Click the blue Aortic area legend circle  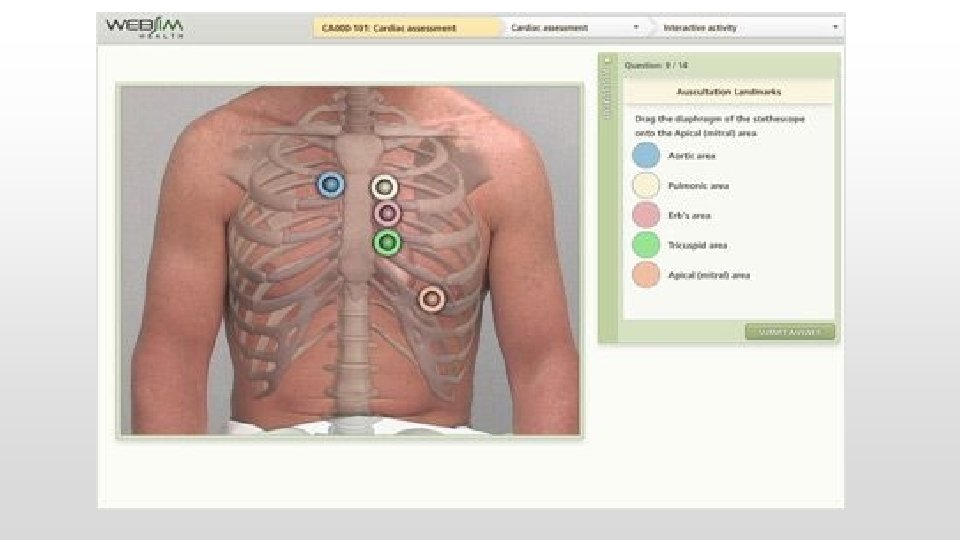point(646,156)
